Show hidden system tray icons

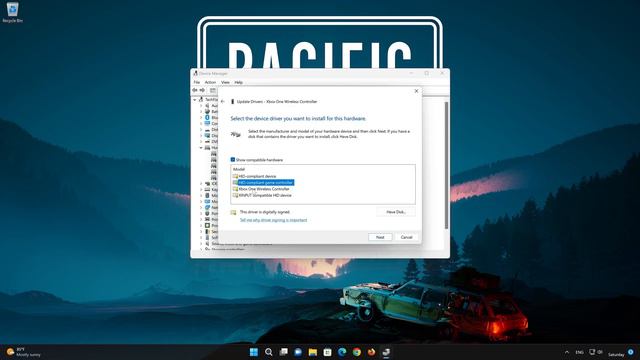point(567,352)
